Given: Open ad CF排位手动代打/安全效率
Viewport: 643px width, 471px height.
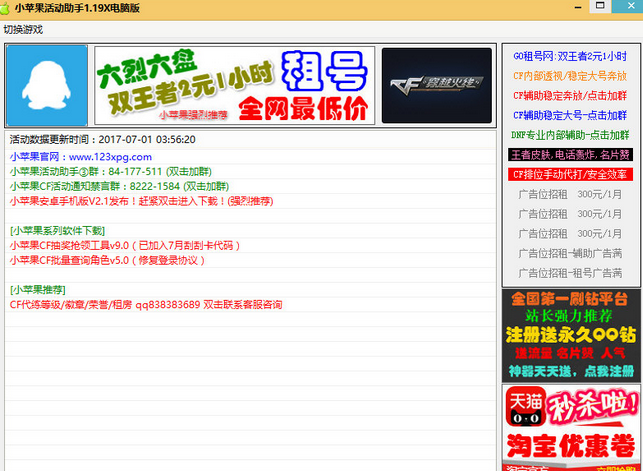Looking at the screenshot, I should (570, 174).
